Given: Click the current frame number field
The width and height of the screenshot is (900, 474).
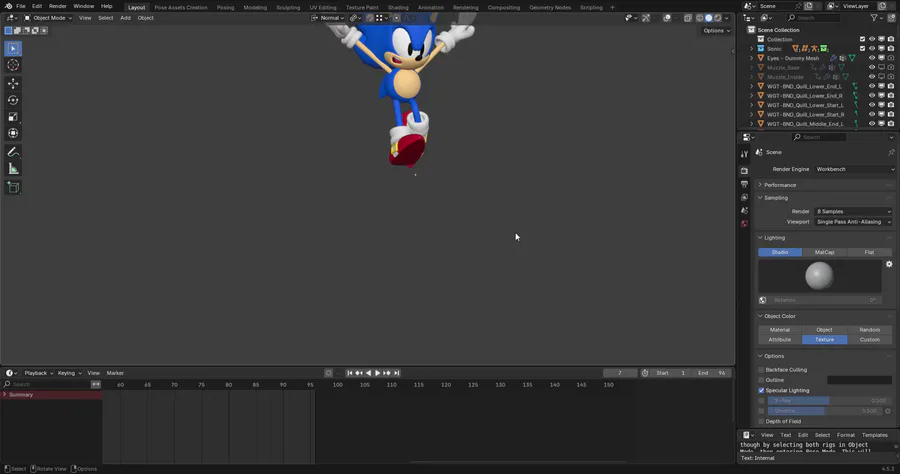Looking at the screenshot, I should [x=620, y=373].
